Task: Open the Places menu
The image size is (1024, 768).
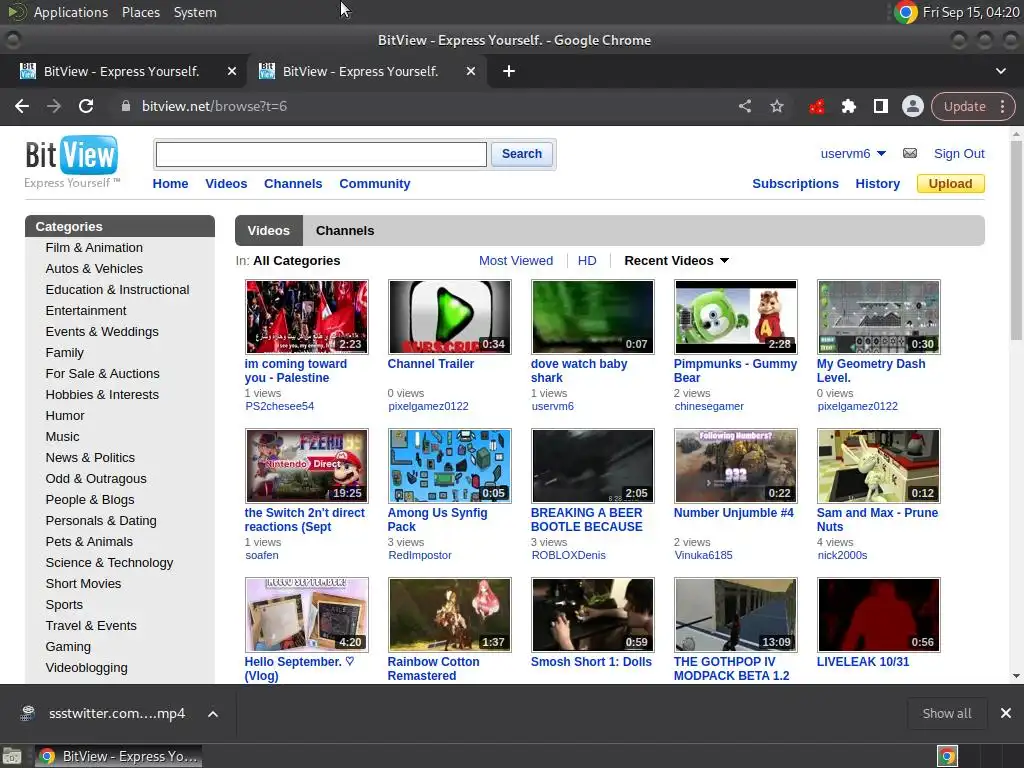Action: [141, 12]
